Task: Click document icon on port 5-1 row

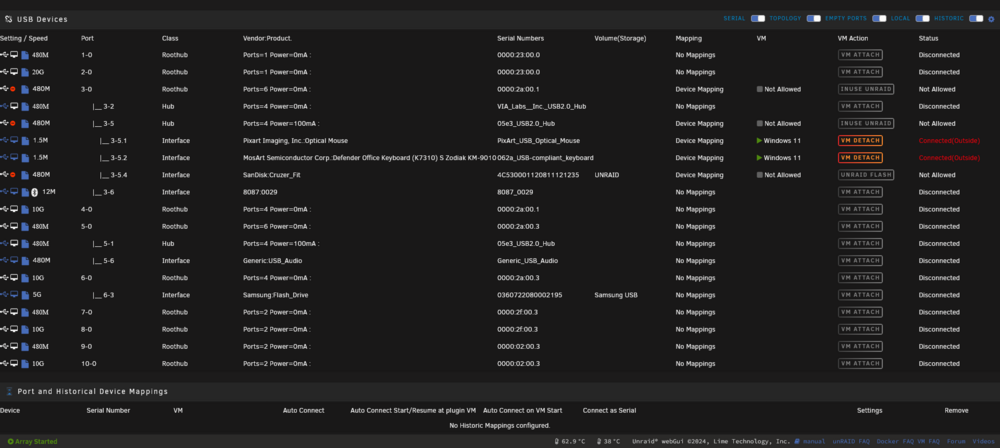Action: [x=25, y=244]
